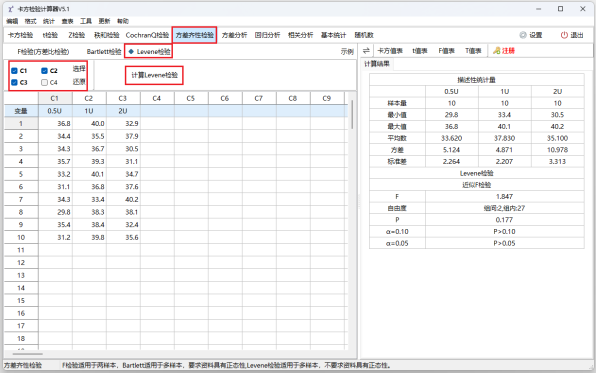Select the C9 column header
Image resolution: width=596 pixels, height=373 pixels.
pos(327,98)
